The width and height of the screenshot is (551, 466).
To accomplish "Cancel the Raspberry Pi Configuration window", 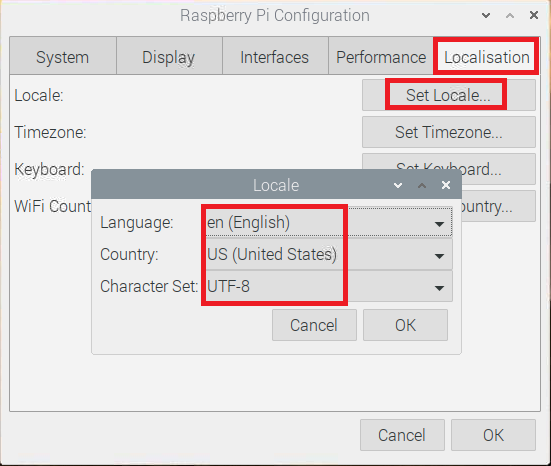I will point(402,435).
